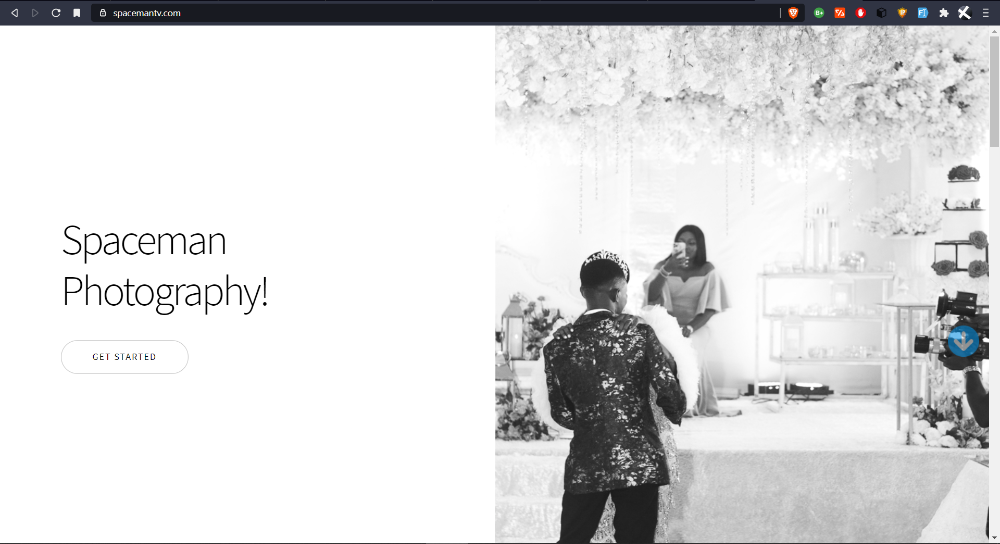Open Brave Shields lion icon
The image size is (1000, 544).
[793, 13]
